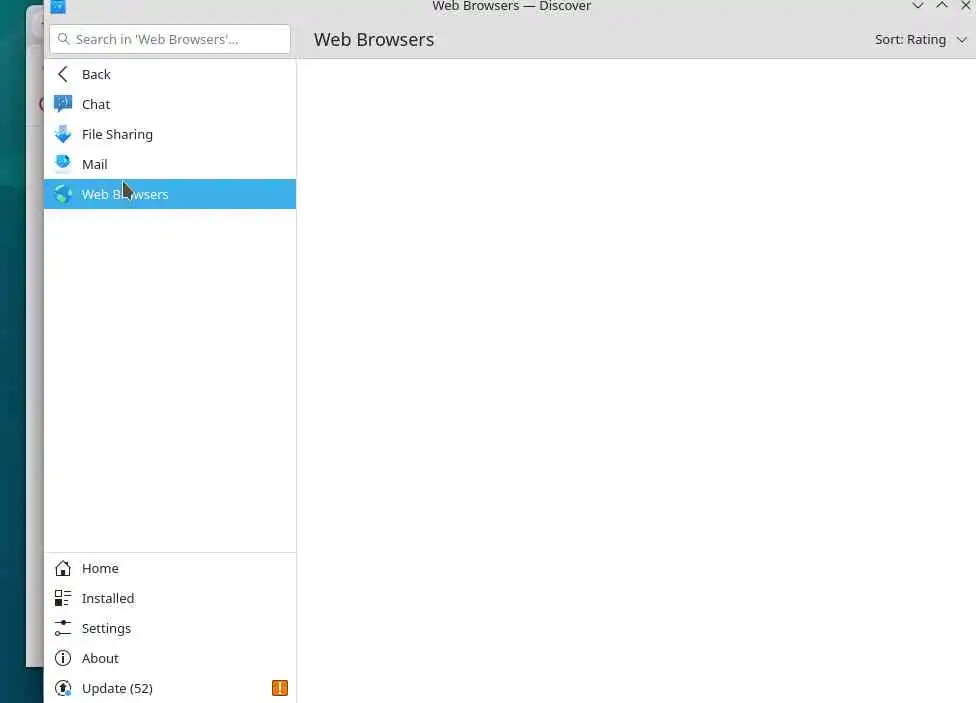
Task: Go to Back in the sidebar
Action: coord(169,74)
